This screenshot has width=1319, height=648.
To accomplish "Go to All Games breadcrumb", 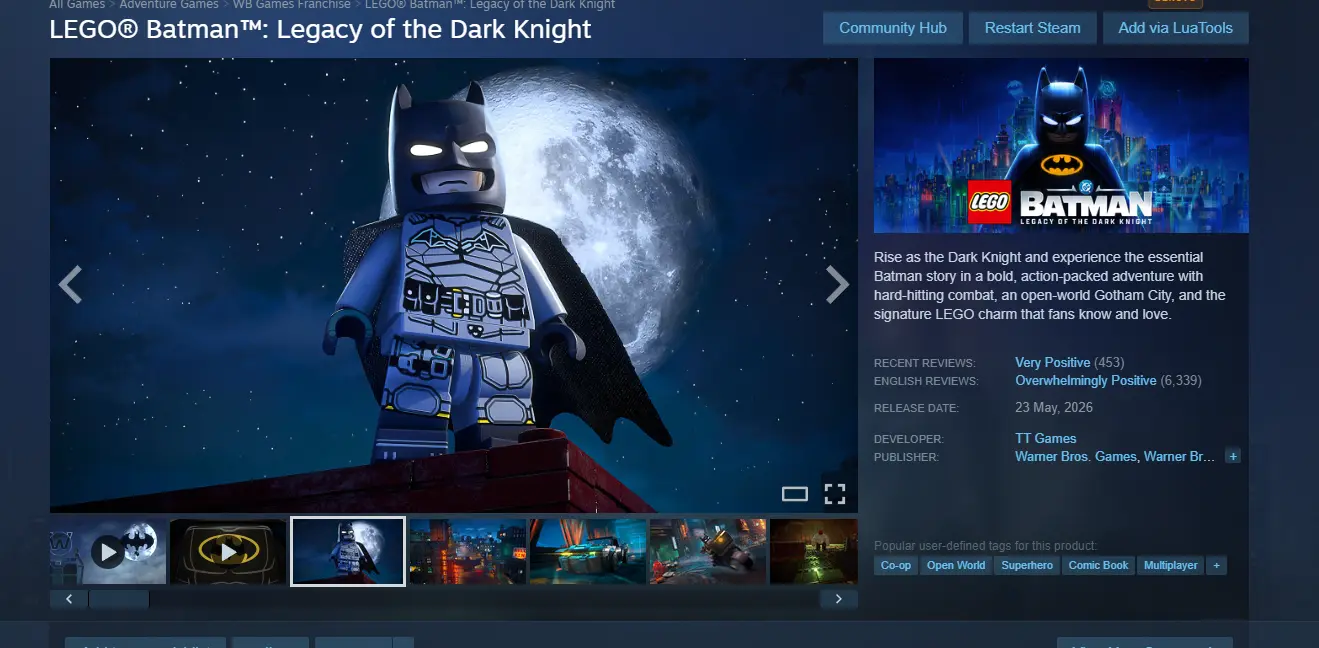I will click(x=77, y=4).
